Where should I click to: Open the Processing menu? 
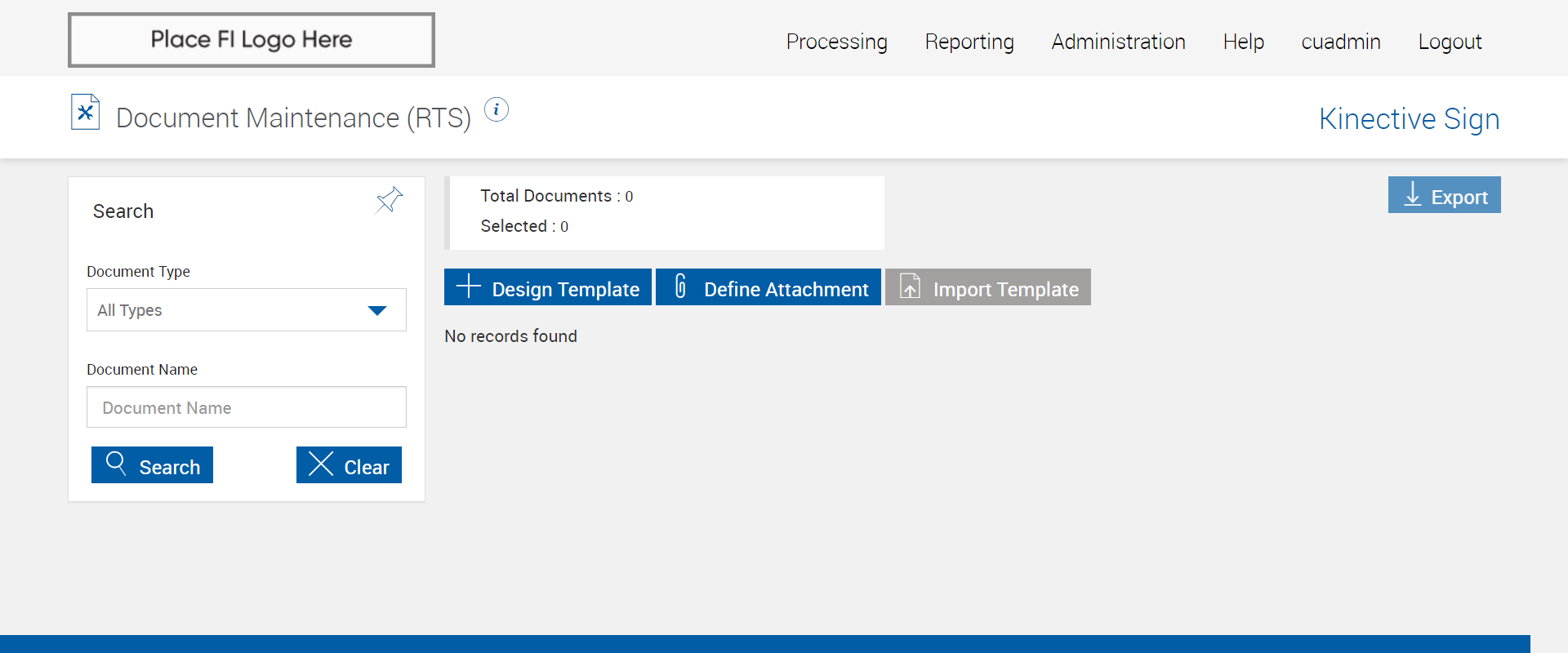[836, 42]
